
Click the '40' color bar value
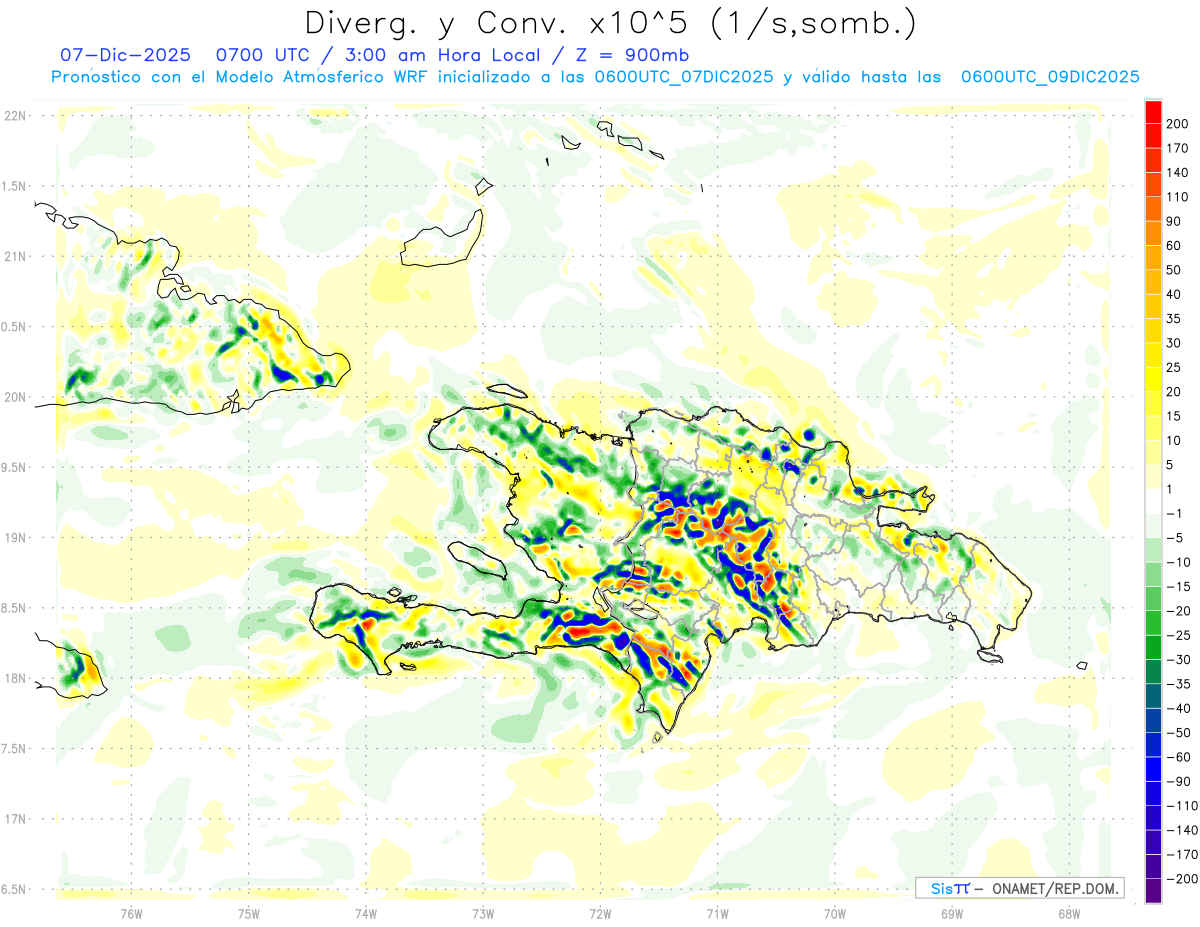(1175, 294)
